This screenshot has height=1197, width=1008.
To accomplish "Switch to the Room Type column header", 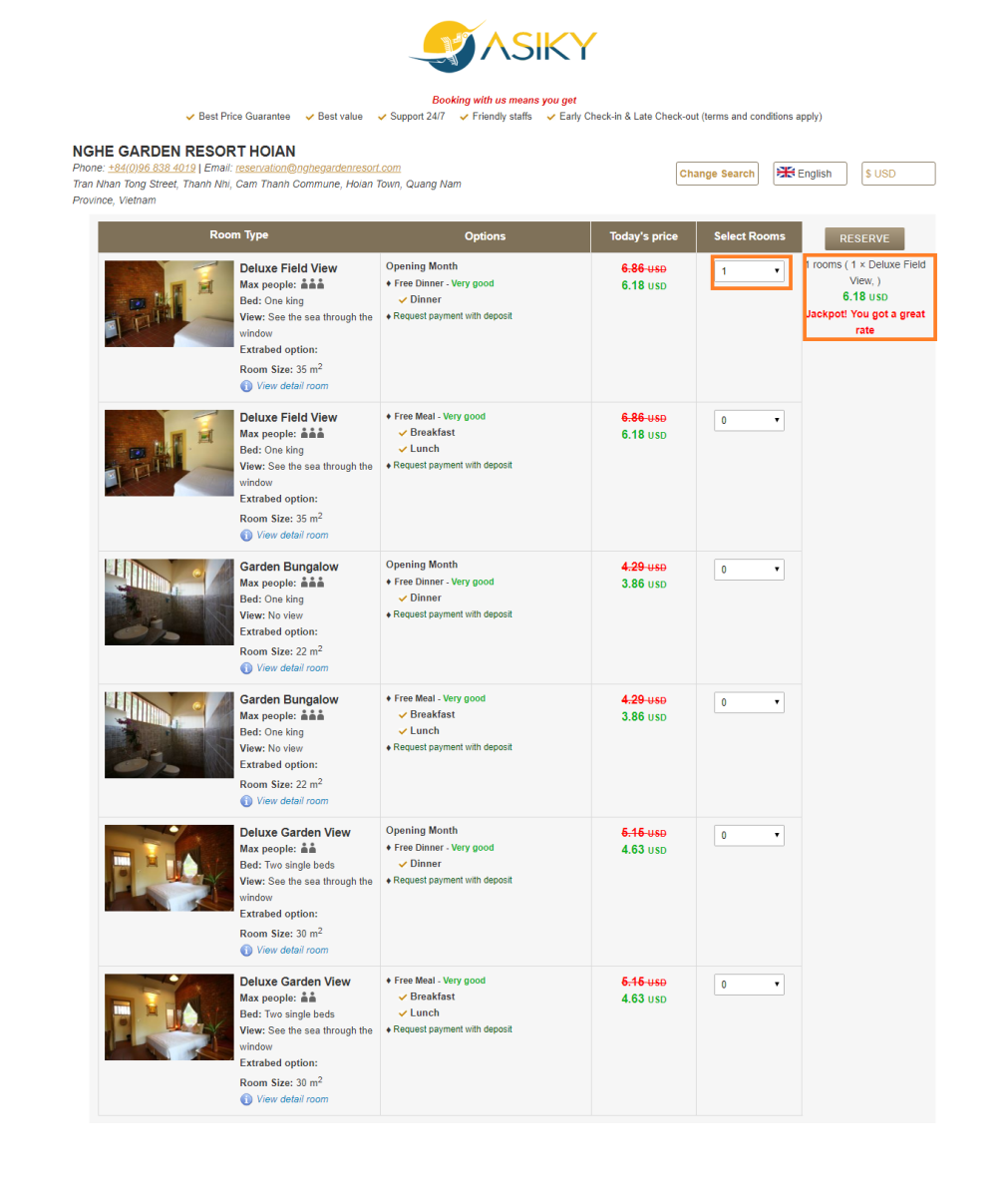I will [x=238, y=236].
